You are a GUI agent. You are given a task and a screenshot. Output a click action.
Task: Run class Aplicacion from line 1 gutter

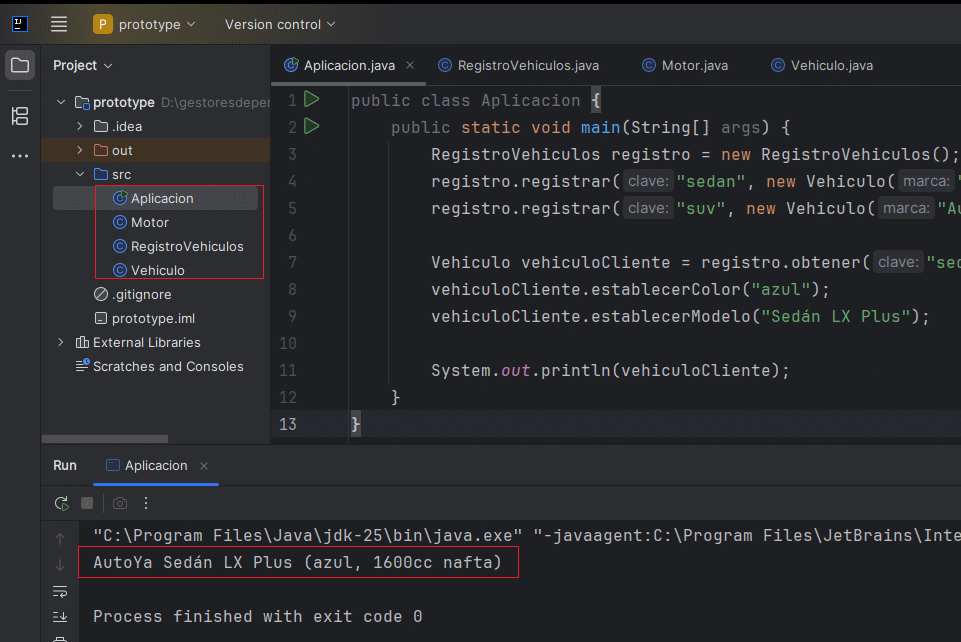click(311, 100)
